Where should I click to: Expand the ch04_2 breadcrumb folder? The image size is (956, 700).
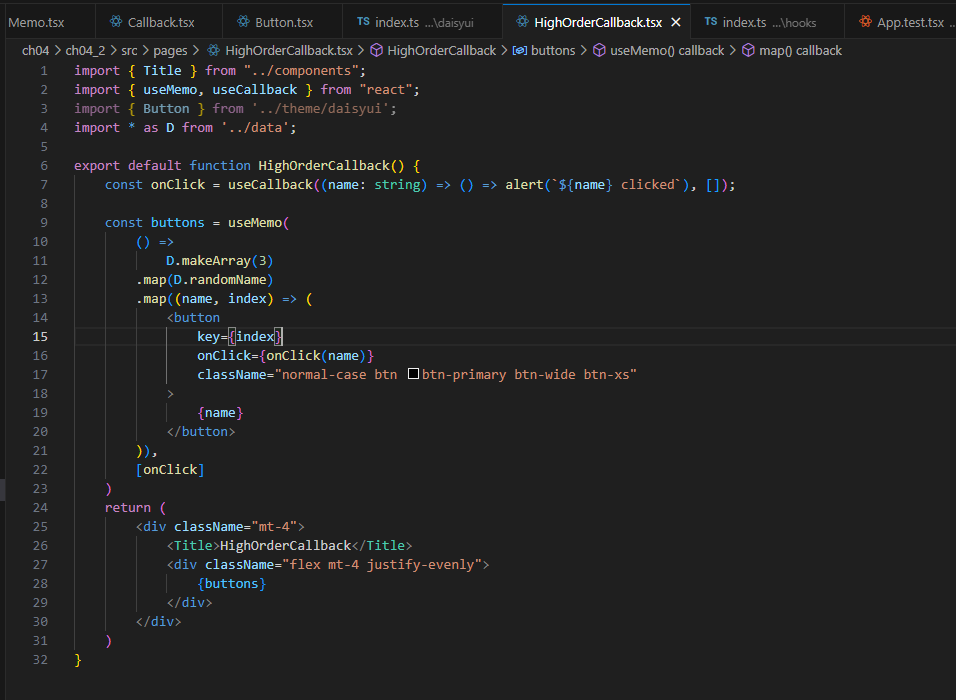[x=85, y=51]
